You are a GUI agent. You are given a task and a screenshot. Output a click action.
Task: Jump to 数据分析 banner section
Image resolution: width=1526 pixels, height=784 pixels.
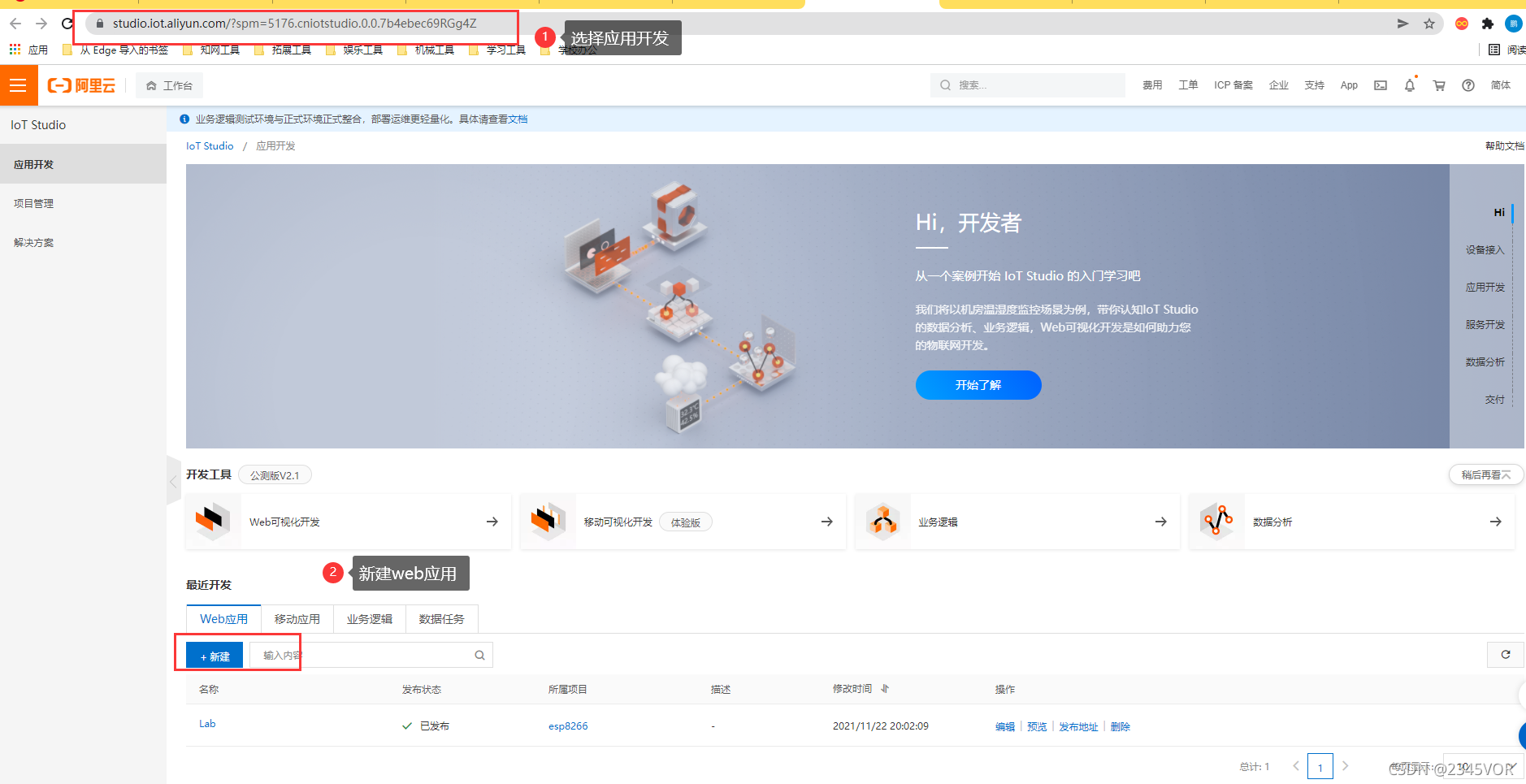(x=1485, y=362)
